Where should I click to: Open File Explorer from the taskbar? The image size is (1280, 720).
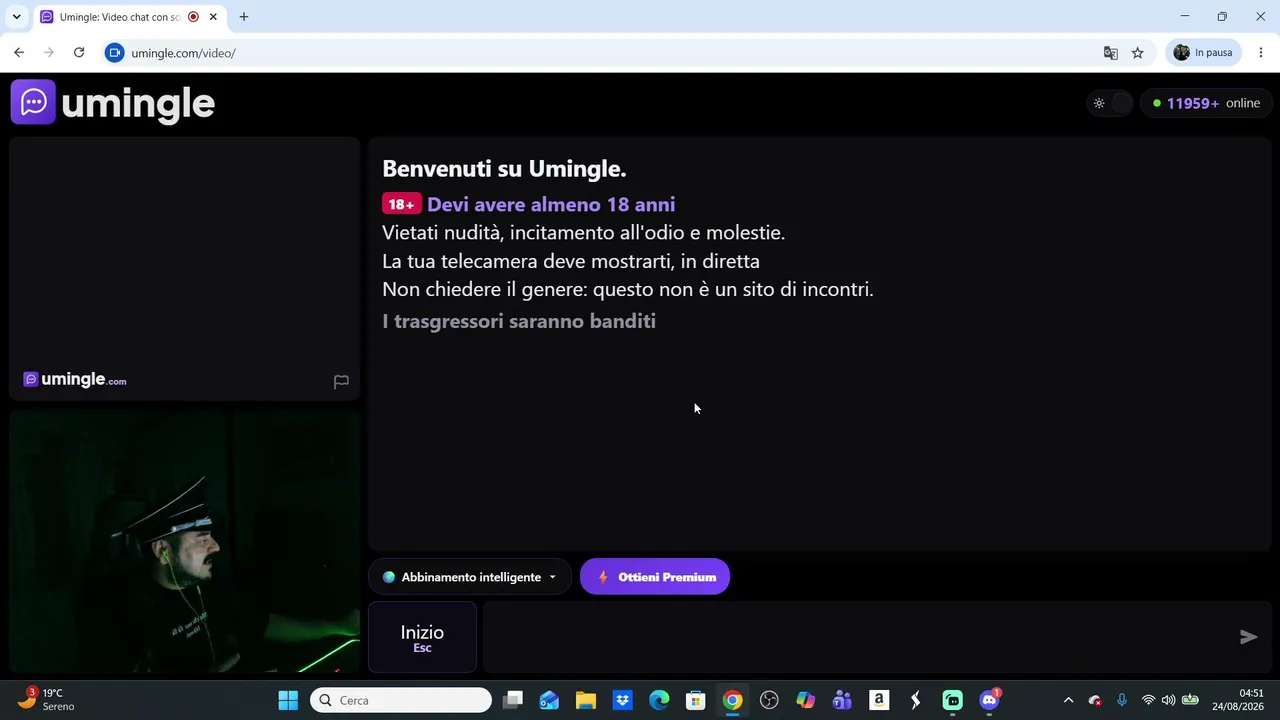pyautogui.click(x=586, y=700)
